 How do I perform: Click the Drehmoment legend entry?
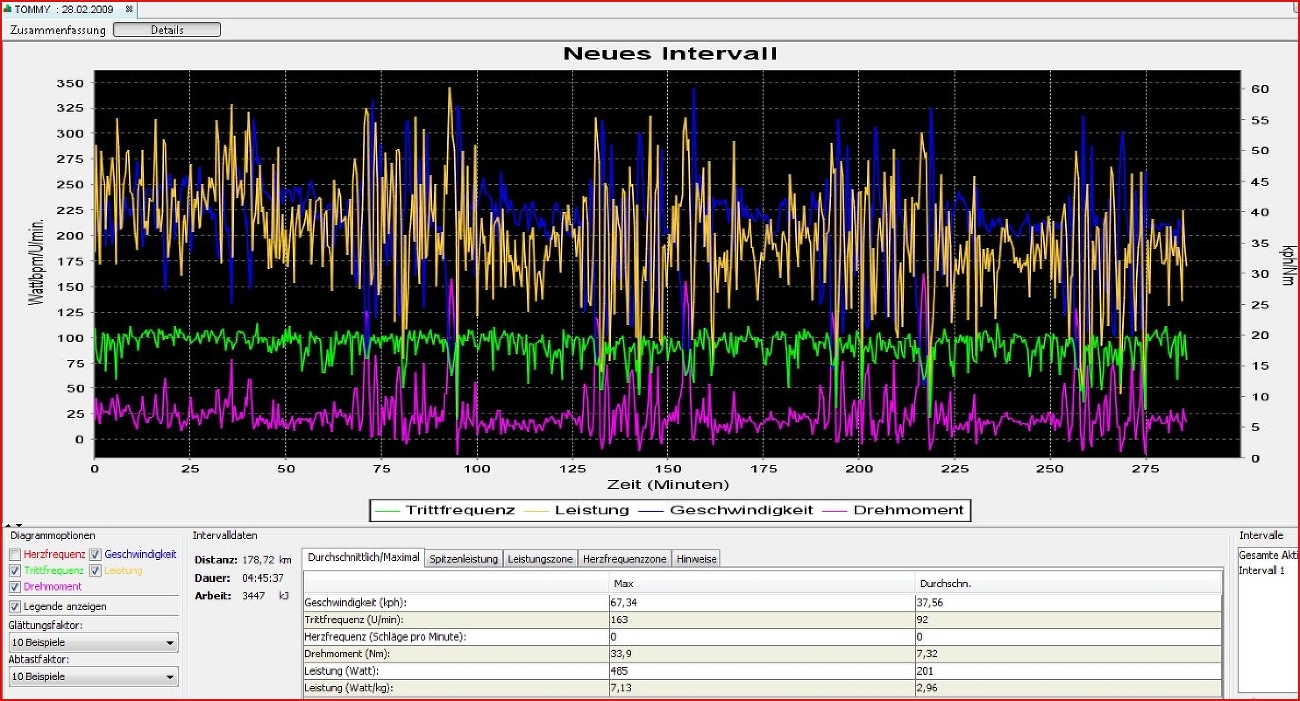pyautogui.click(x=893, y=510)
